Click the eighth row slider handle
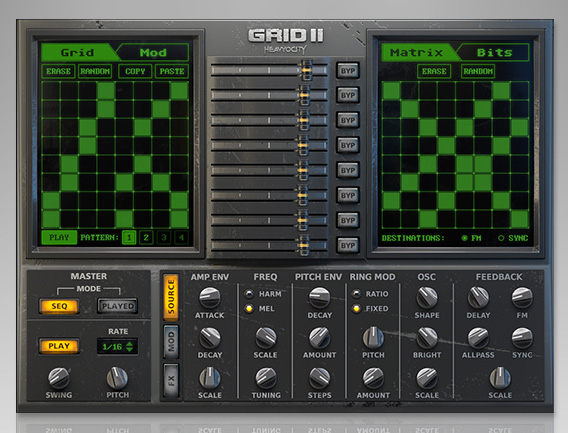Viewport: 568px width, 433px height. tap(303, 245)
